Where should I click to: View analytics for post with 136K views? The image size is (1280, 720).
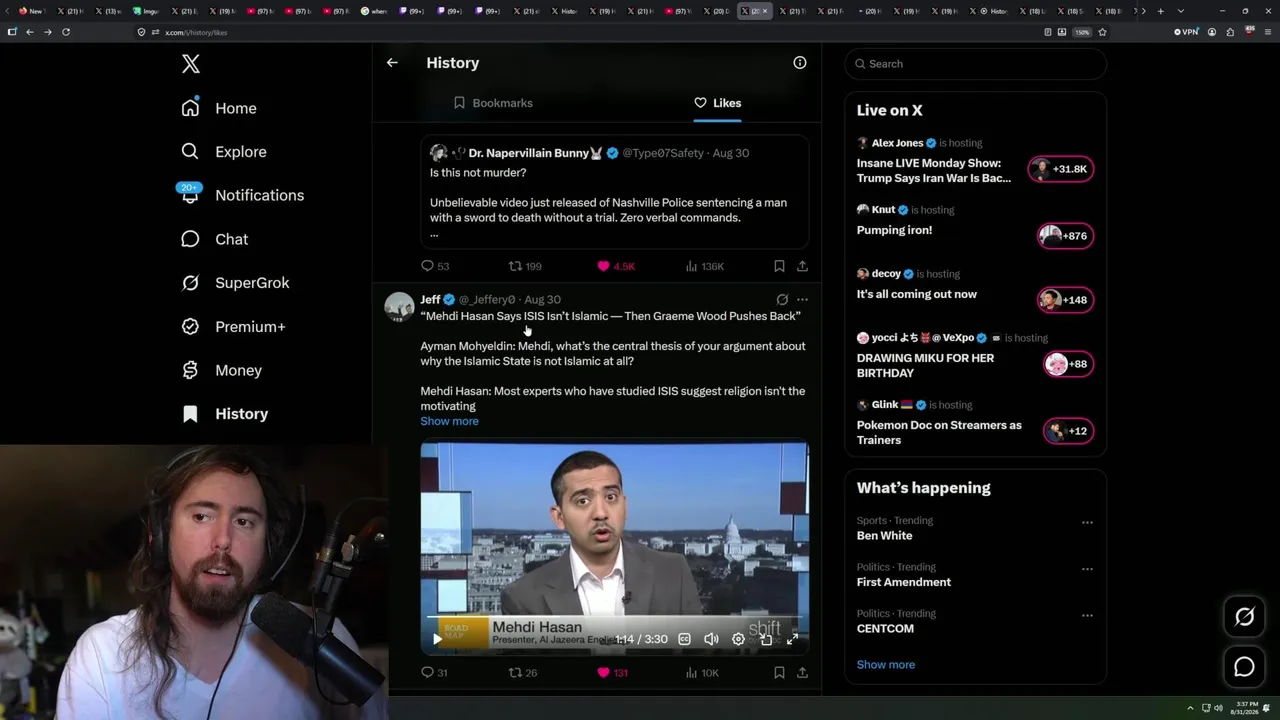pos(704,266)
